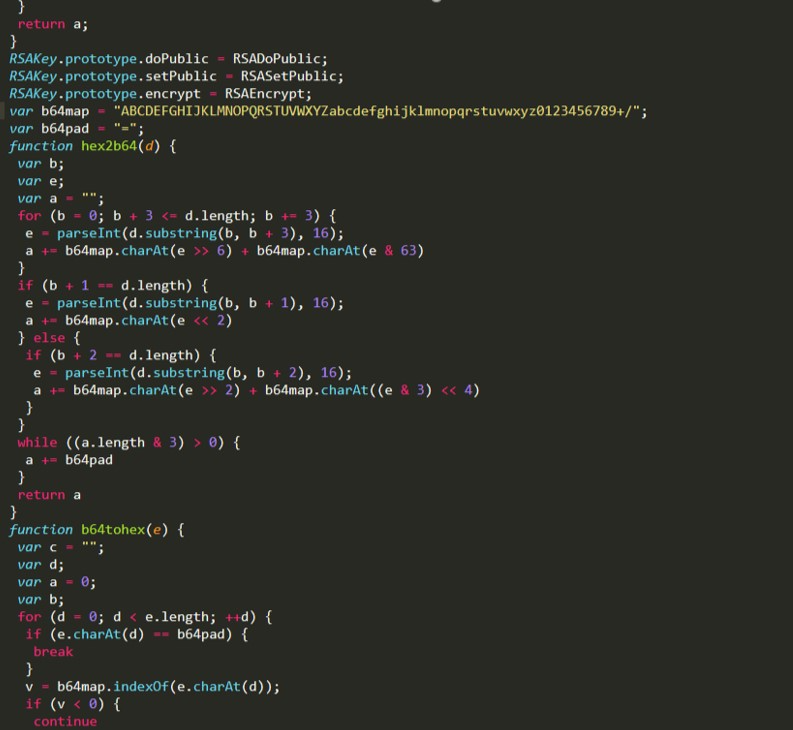
Task: Click the 'v = b64map.indexOf' line
Action: click(152, 687)
